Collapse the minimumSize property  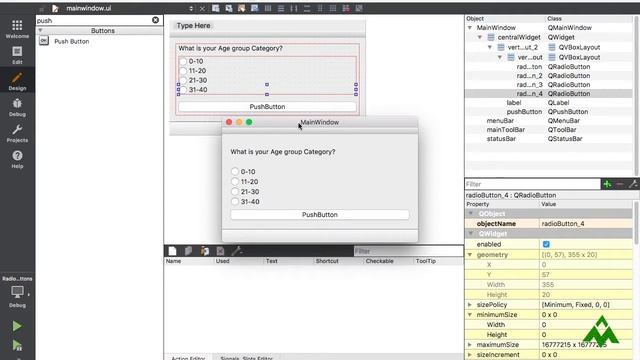470,315
